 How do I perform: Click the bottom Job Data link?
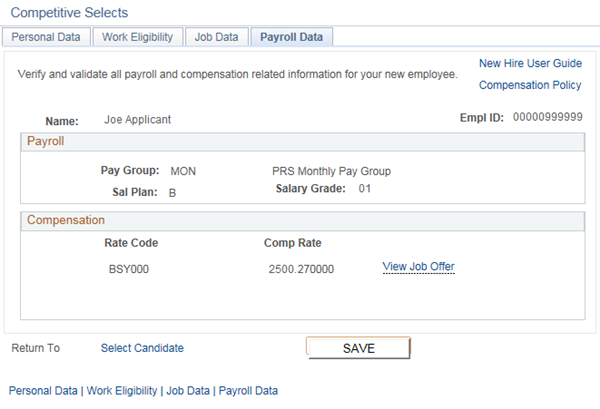[188, 391]
